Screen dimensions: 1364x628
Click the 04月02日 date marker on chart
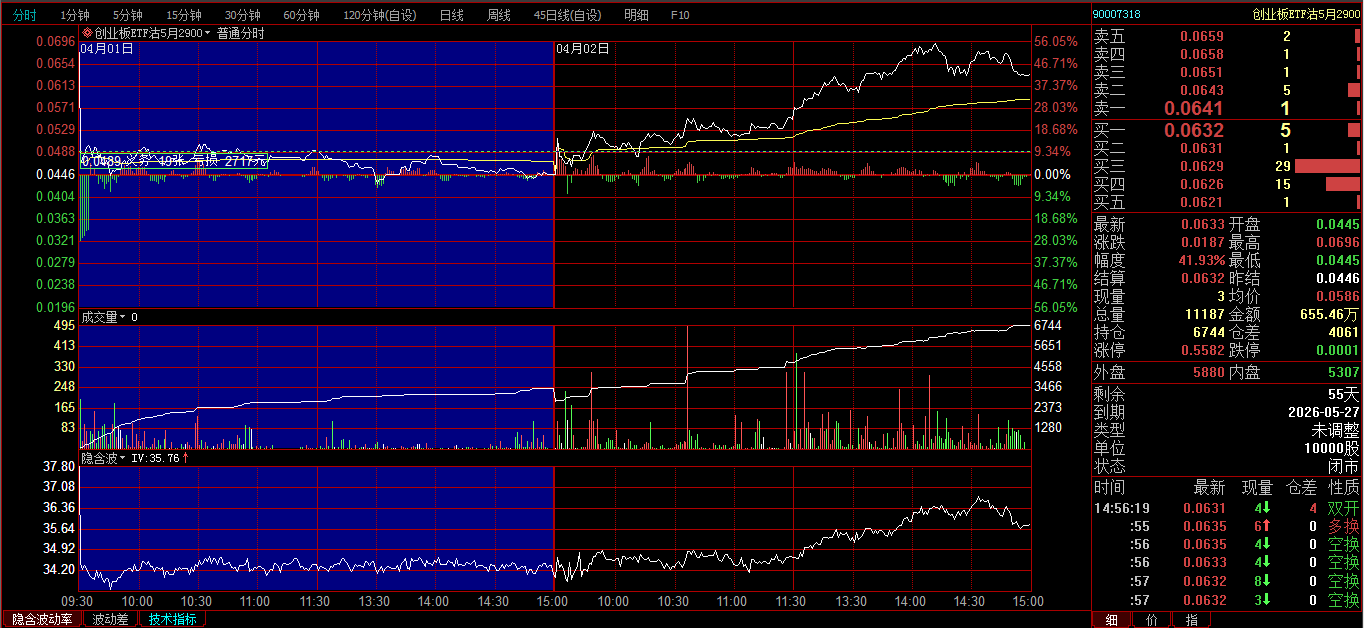[582, 48]
